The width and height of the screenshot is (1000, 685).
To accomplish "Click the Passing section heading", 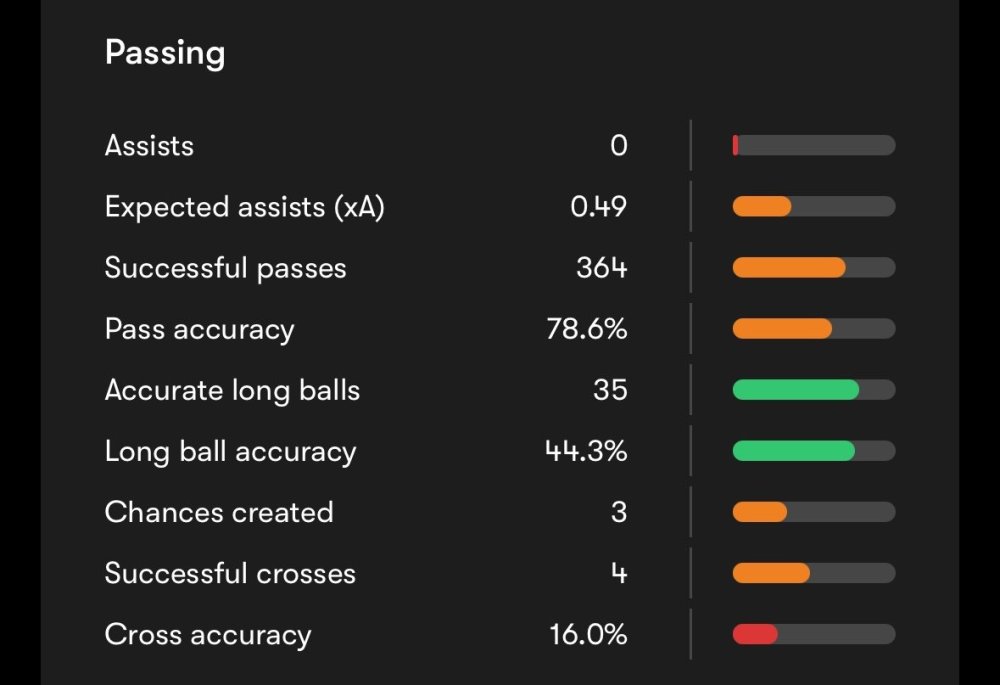I will pyautogui.click(x=165, y=53).
